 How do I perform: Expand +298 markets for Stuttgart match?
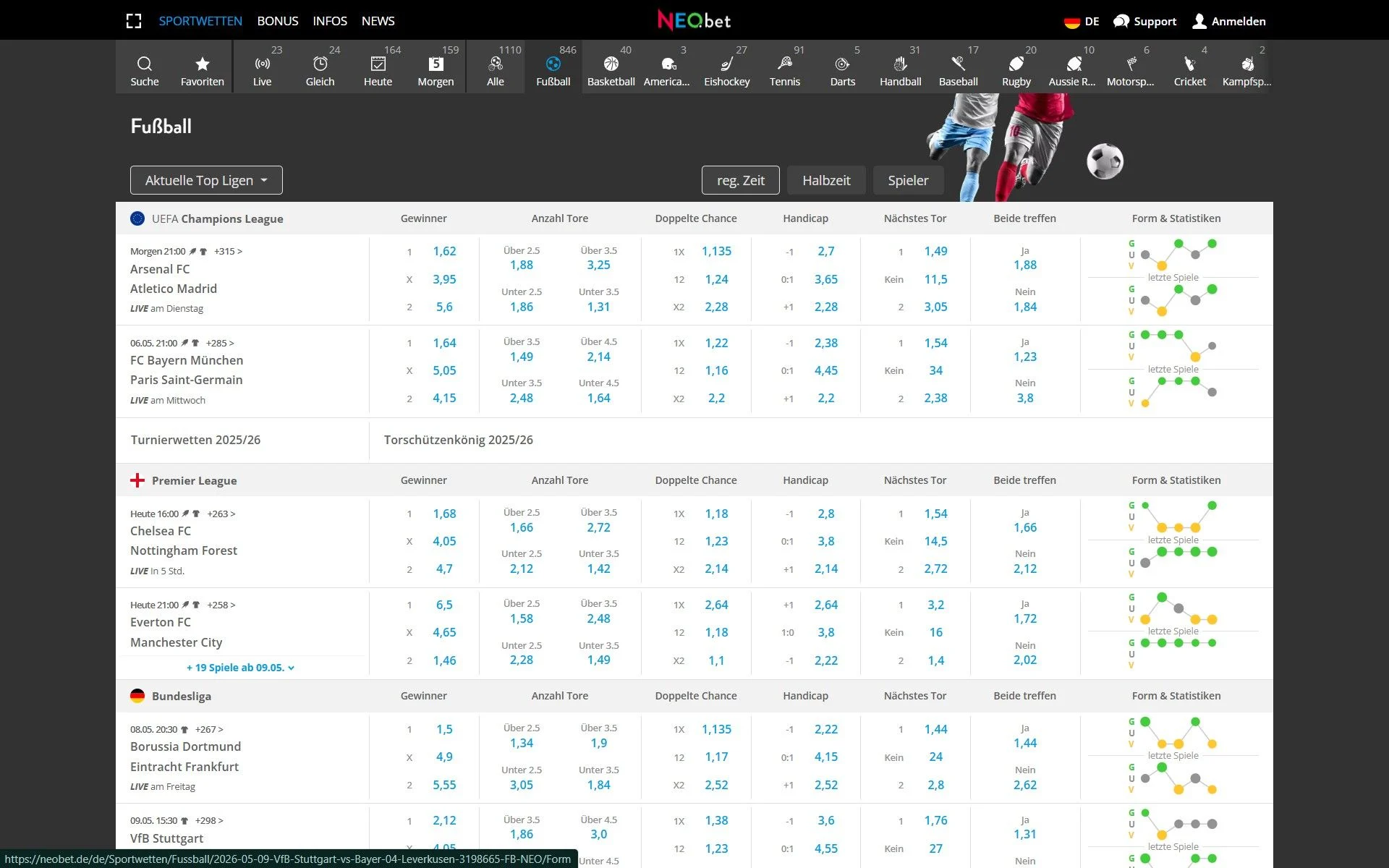coord(209,820)
